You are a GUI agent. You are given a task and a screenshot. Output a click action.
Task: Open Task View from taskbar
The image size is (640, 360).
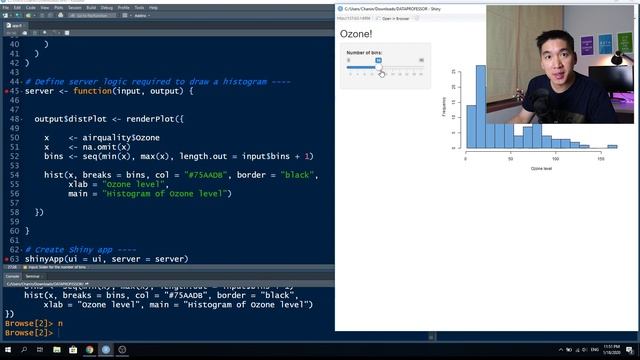[40, 350]
